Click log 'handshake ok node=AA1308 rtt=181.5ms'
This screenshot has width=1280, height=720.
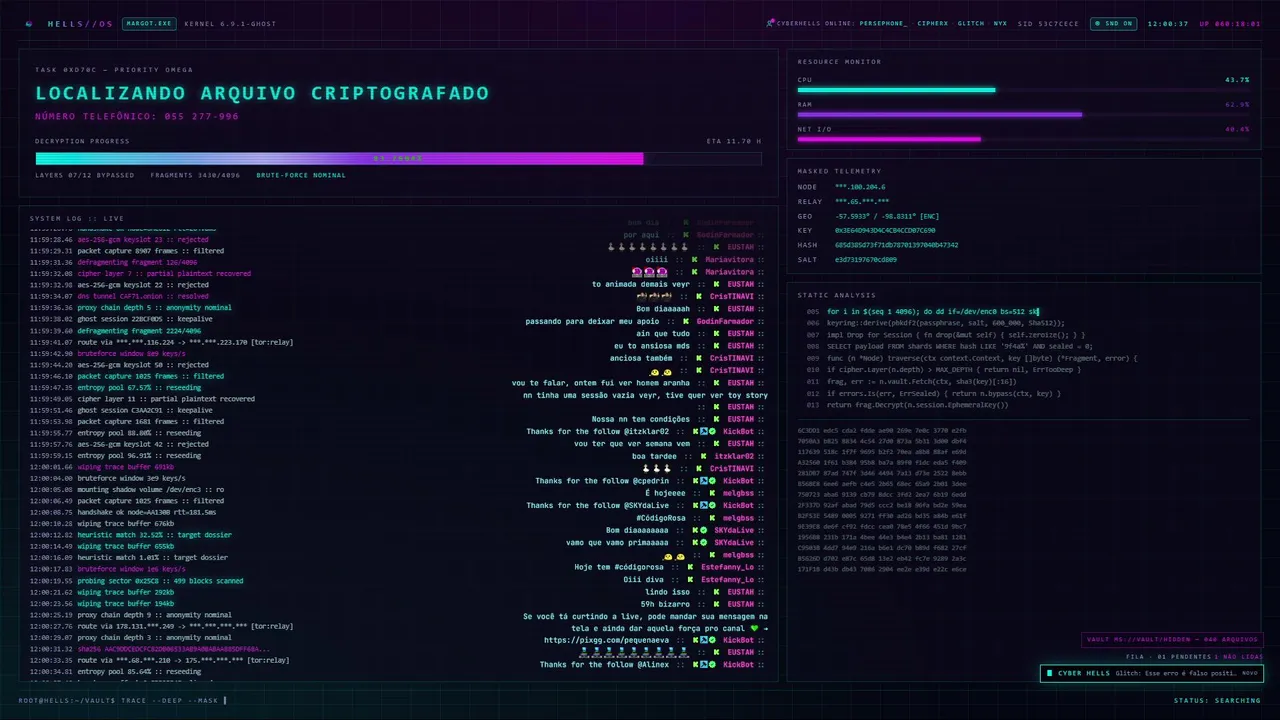click(146, 512)
